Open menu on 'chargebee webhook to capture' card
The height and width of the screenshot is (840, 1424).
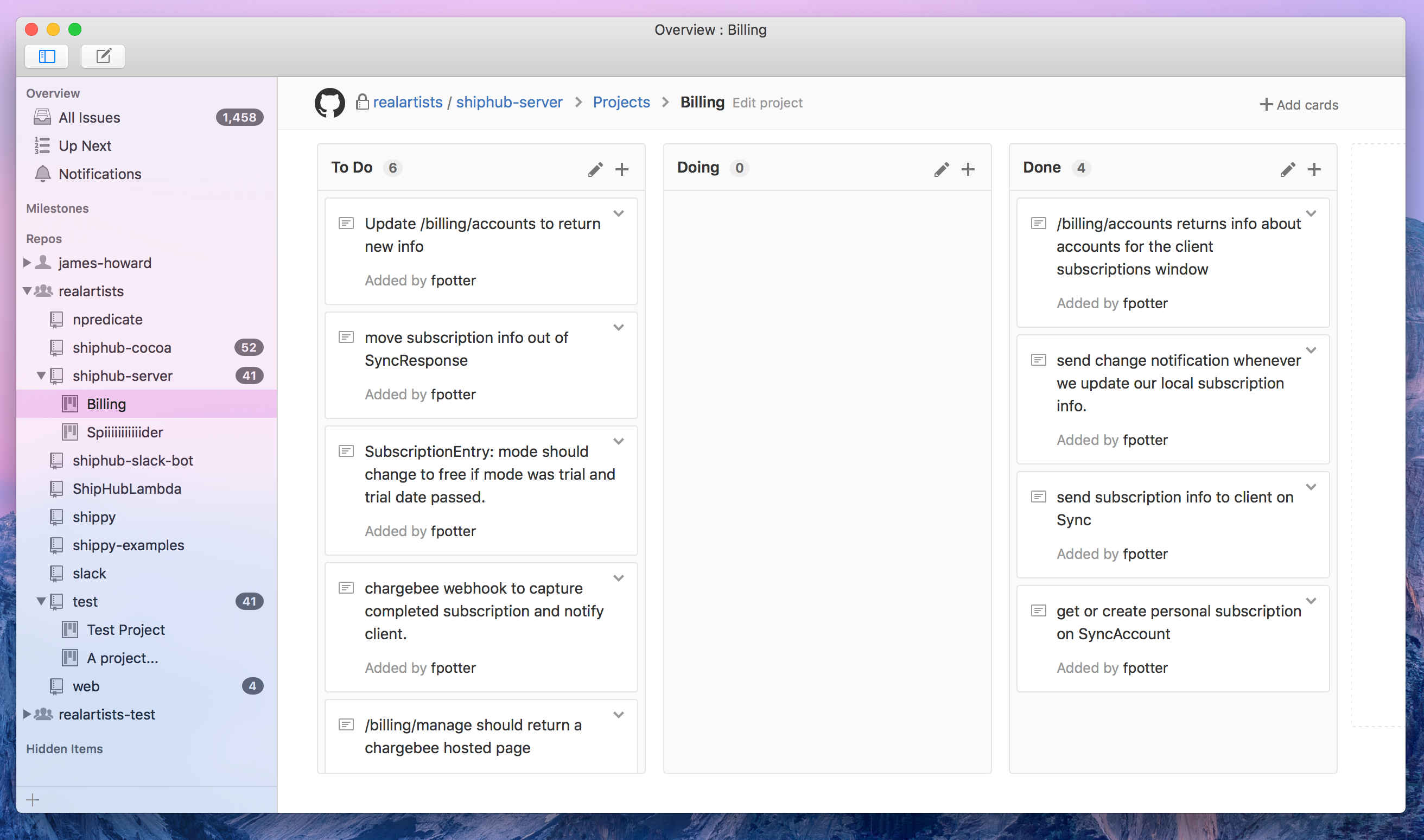(619, 578)
